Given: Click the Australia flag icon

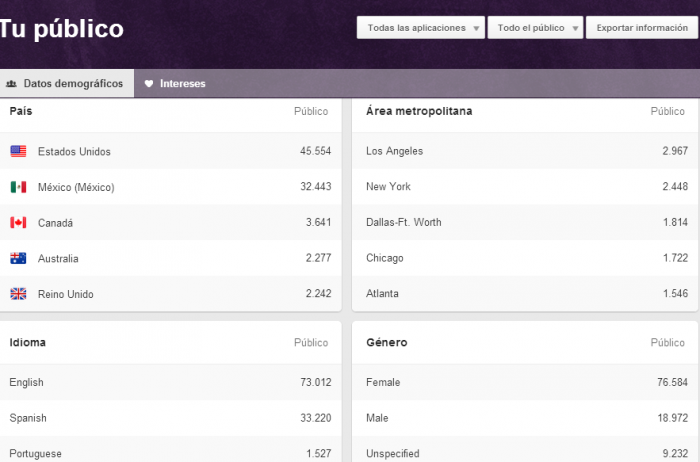Looking at the screenshot, I should [18, 259].
